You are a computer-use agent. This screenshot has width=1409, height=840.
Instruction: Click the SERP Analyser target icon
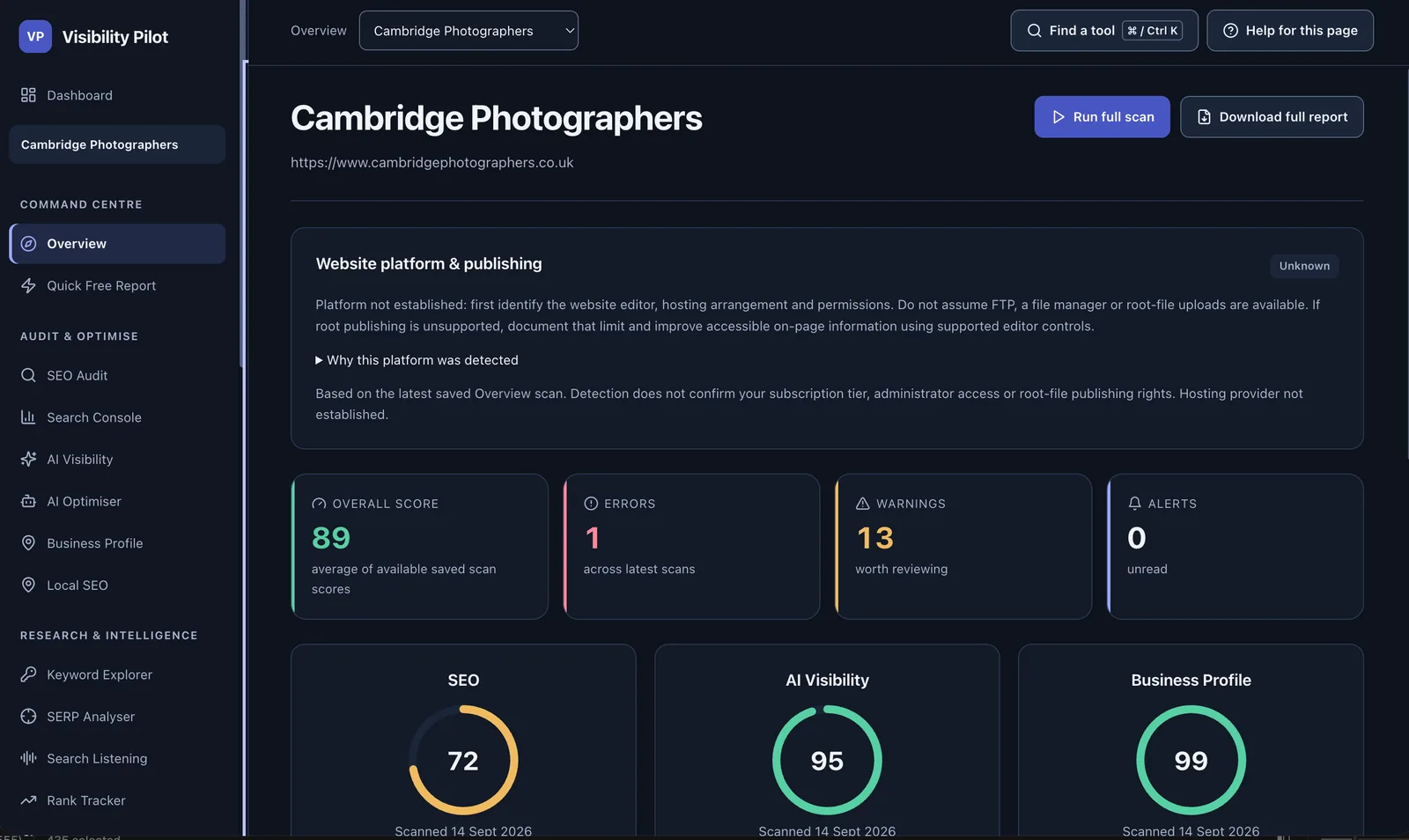click(28, 717)
